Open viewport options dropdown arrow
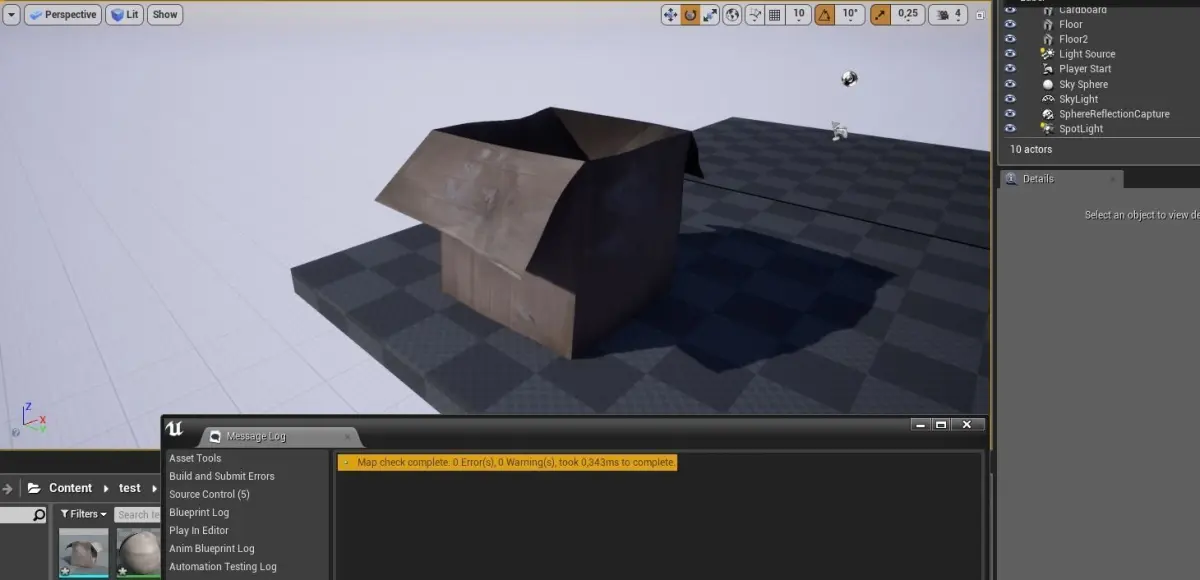The width and height of the screenshot is (1200, 580). click(11, 15)
